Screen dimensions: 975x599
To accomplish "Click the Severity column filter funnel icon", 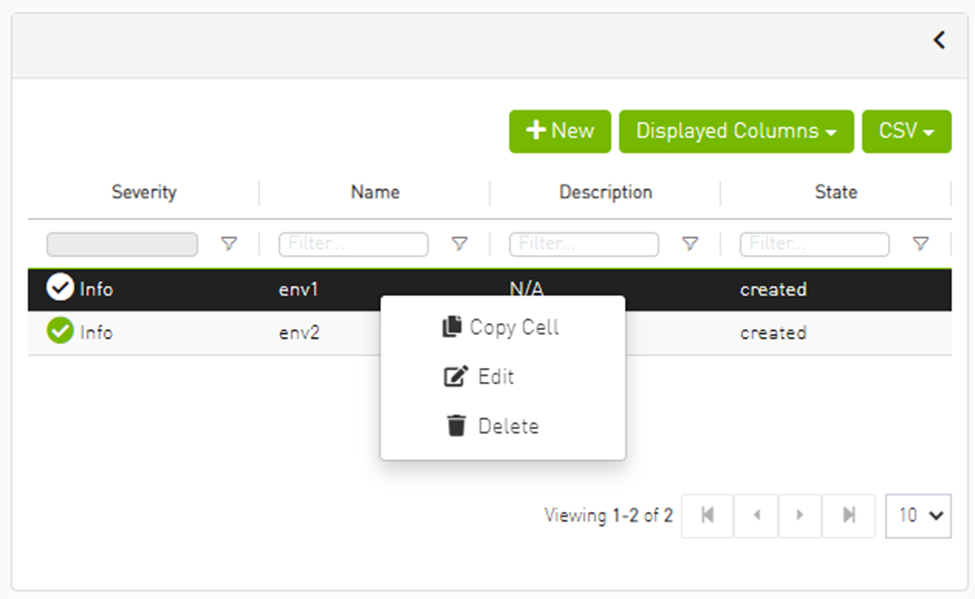I will pyautogui.click(x=229, y=244).
